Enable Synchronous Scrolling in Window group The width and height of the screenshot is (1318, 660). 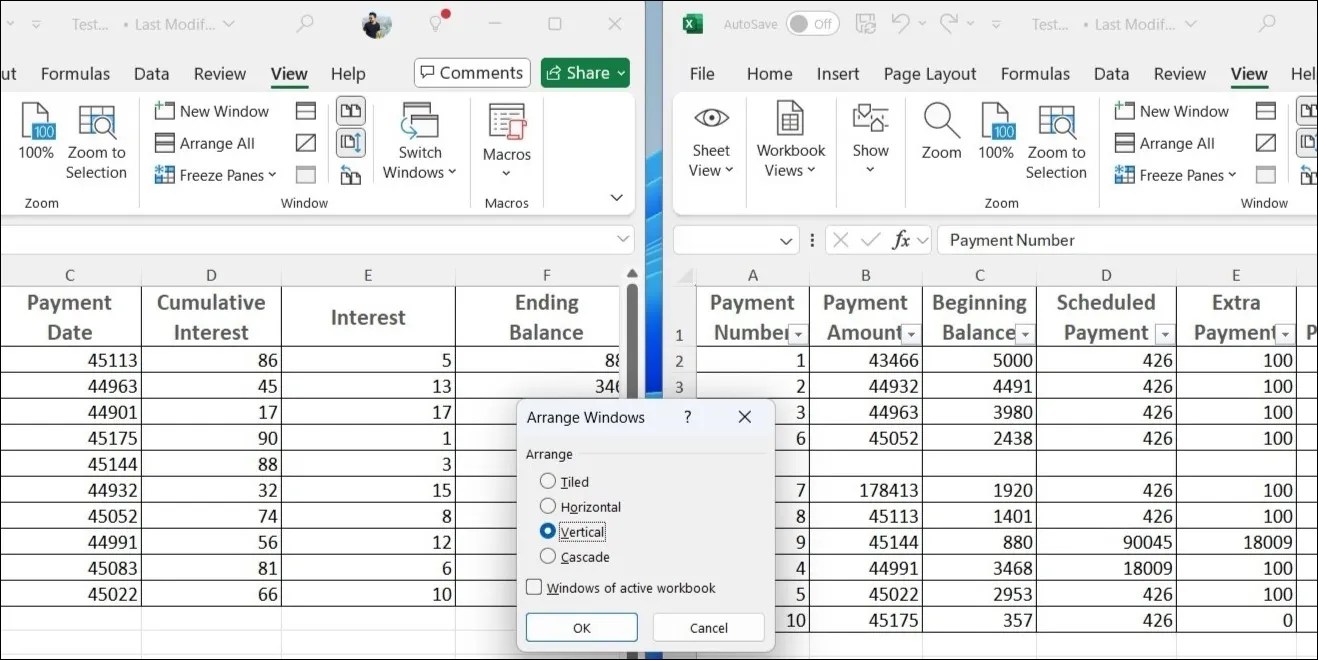[x=350, y=143]
